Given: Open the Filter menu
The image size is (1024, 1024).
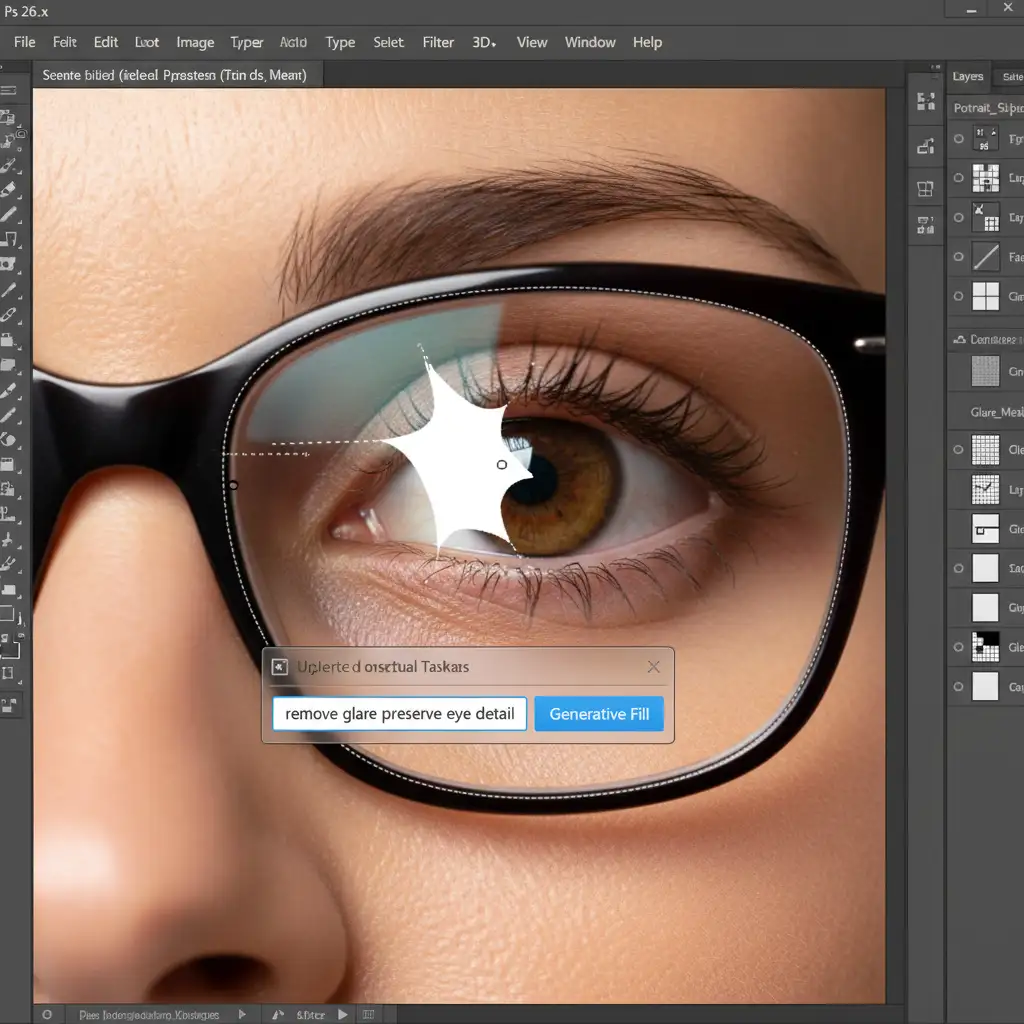Looking at the screenshot, I should 438,42.
